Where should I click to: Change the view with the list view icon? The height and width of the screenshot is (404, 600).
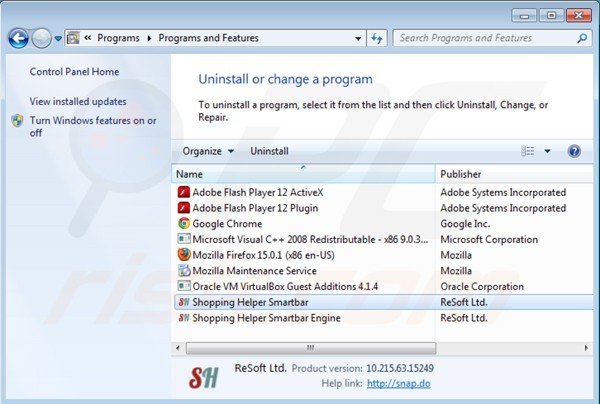click(x=528, y=151)
